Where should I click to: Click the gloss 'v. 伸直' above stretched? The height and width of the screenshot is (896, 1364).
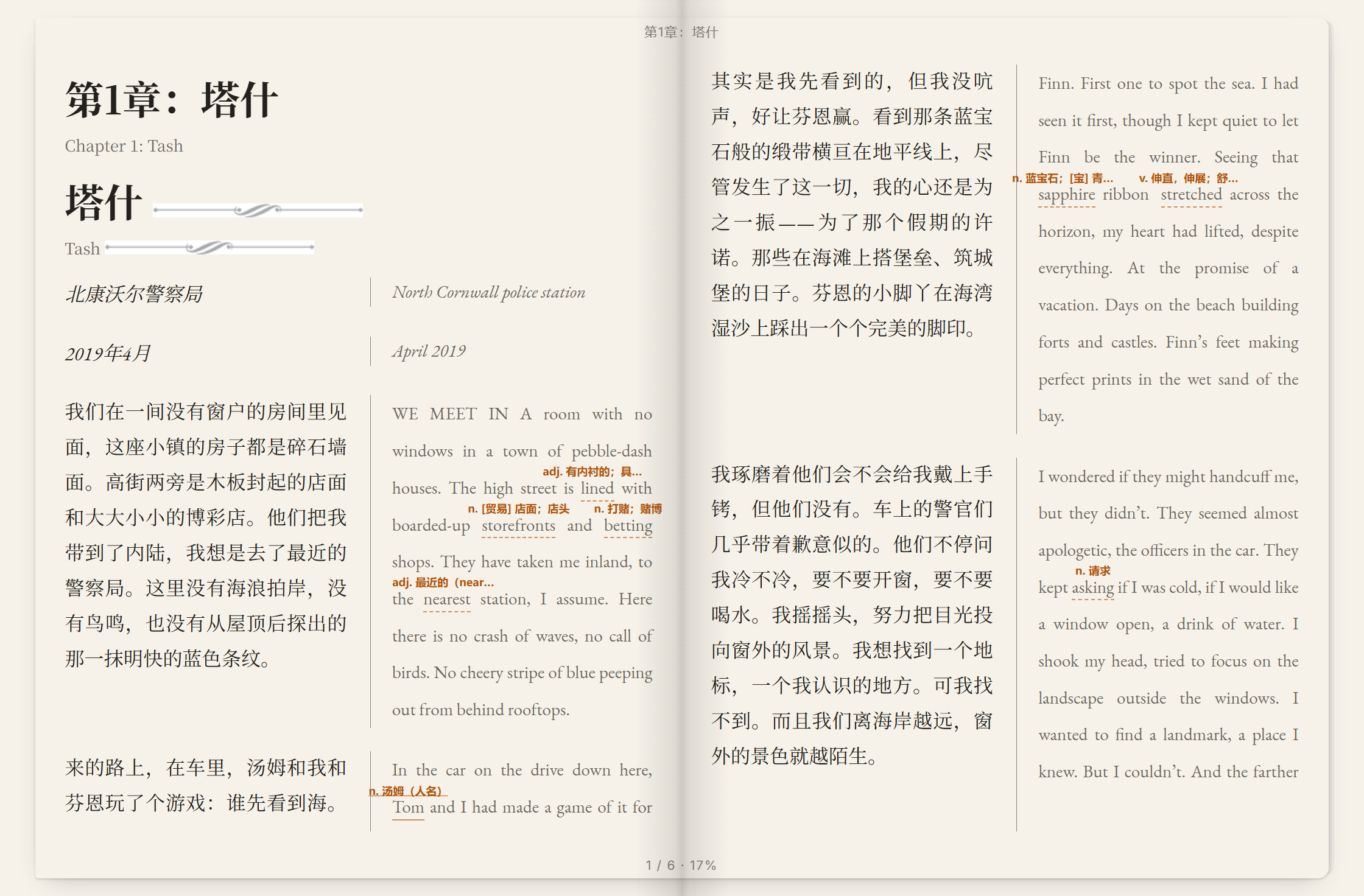[x=1188, y=178]
